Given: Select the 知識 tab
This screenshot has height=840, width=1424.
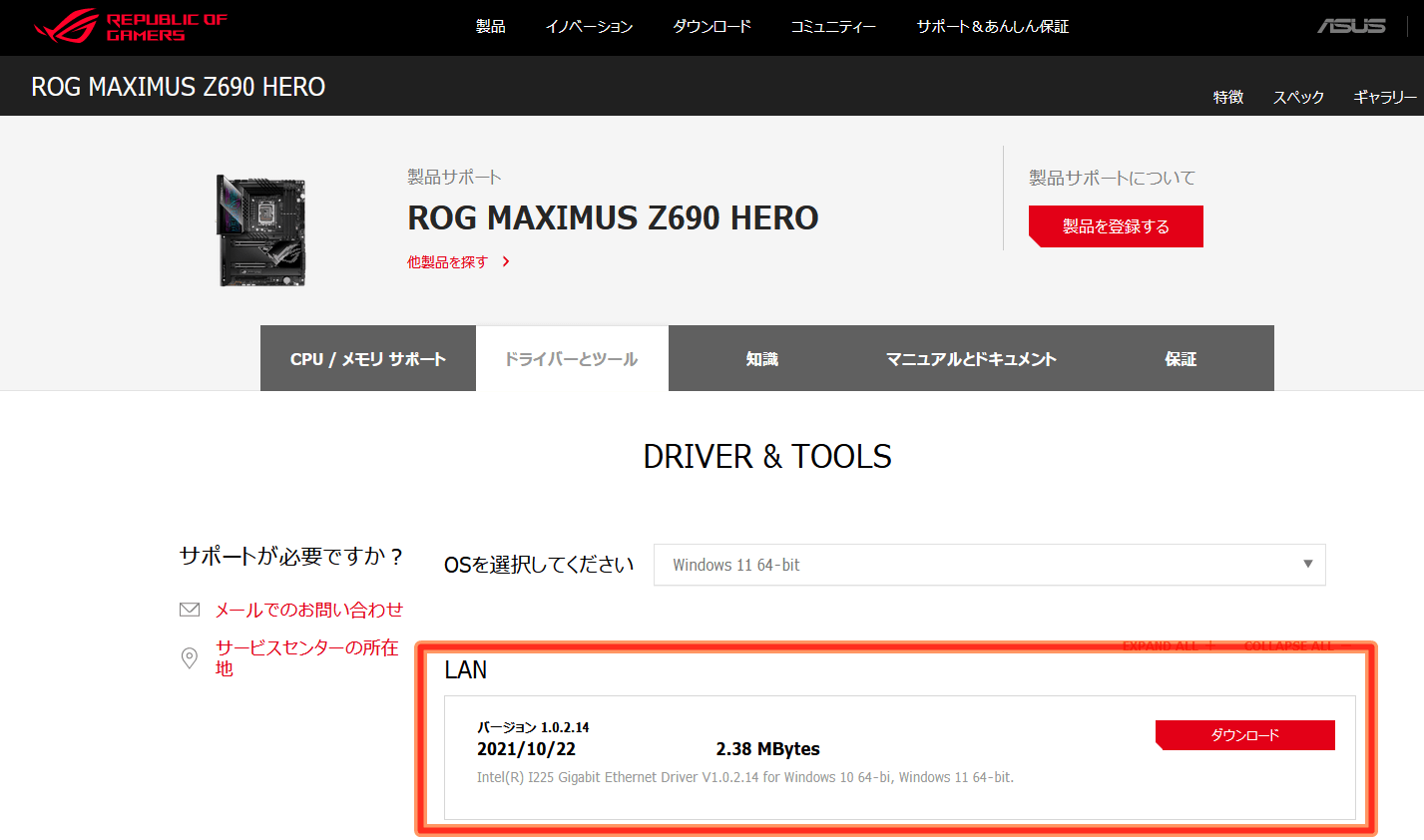Looking at the screenshot, I should [x=761, y=359].
